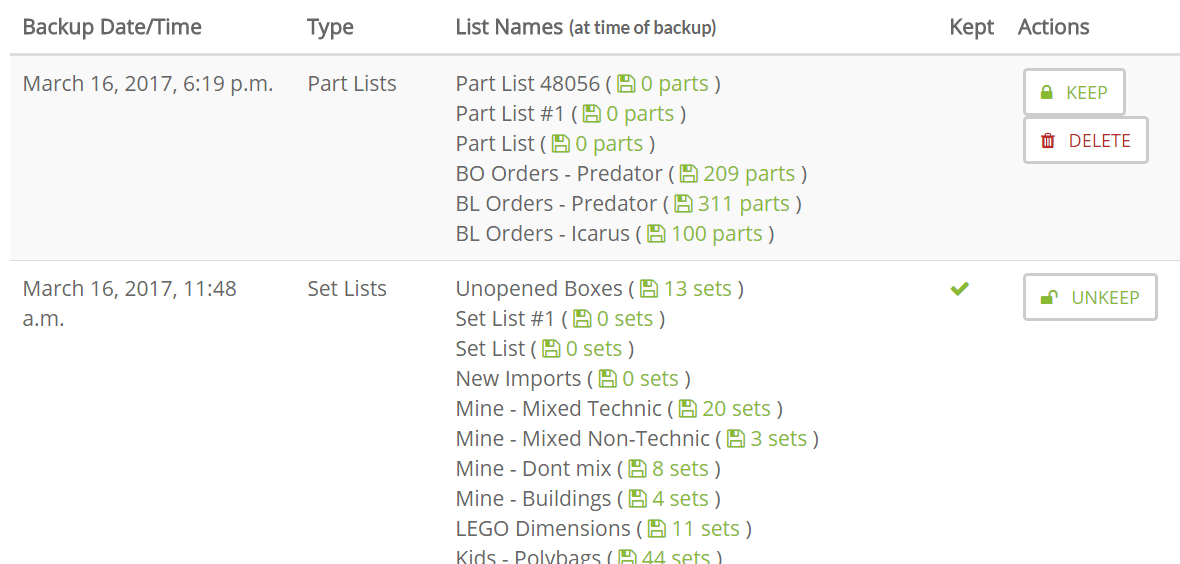
Task: Click save icon for LEGO Dimensions
Action: [657, 529]
